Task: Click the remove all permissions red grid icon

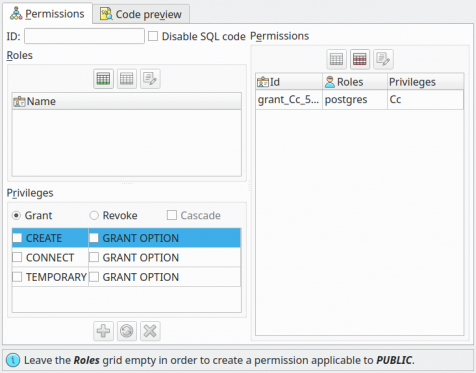Action: pyautogui.click(x=360, y=60)
